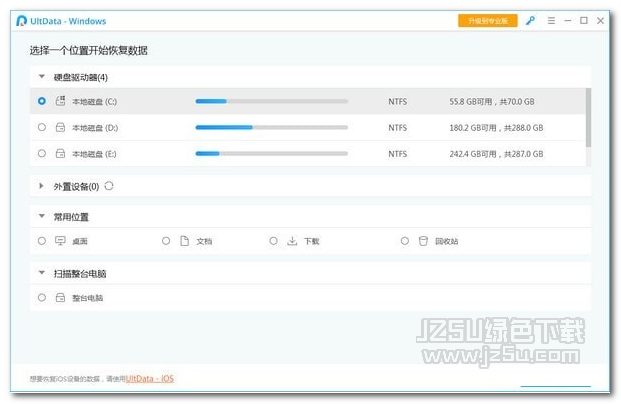The width and height of the screenshot is (621, 404).
Task: Click the 本地磁盘 (C:) label
Action: pos(94,102)
